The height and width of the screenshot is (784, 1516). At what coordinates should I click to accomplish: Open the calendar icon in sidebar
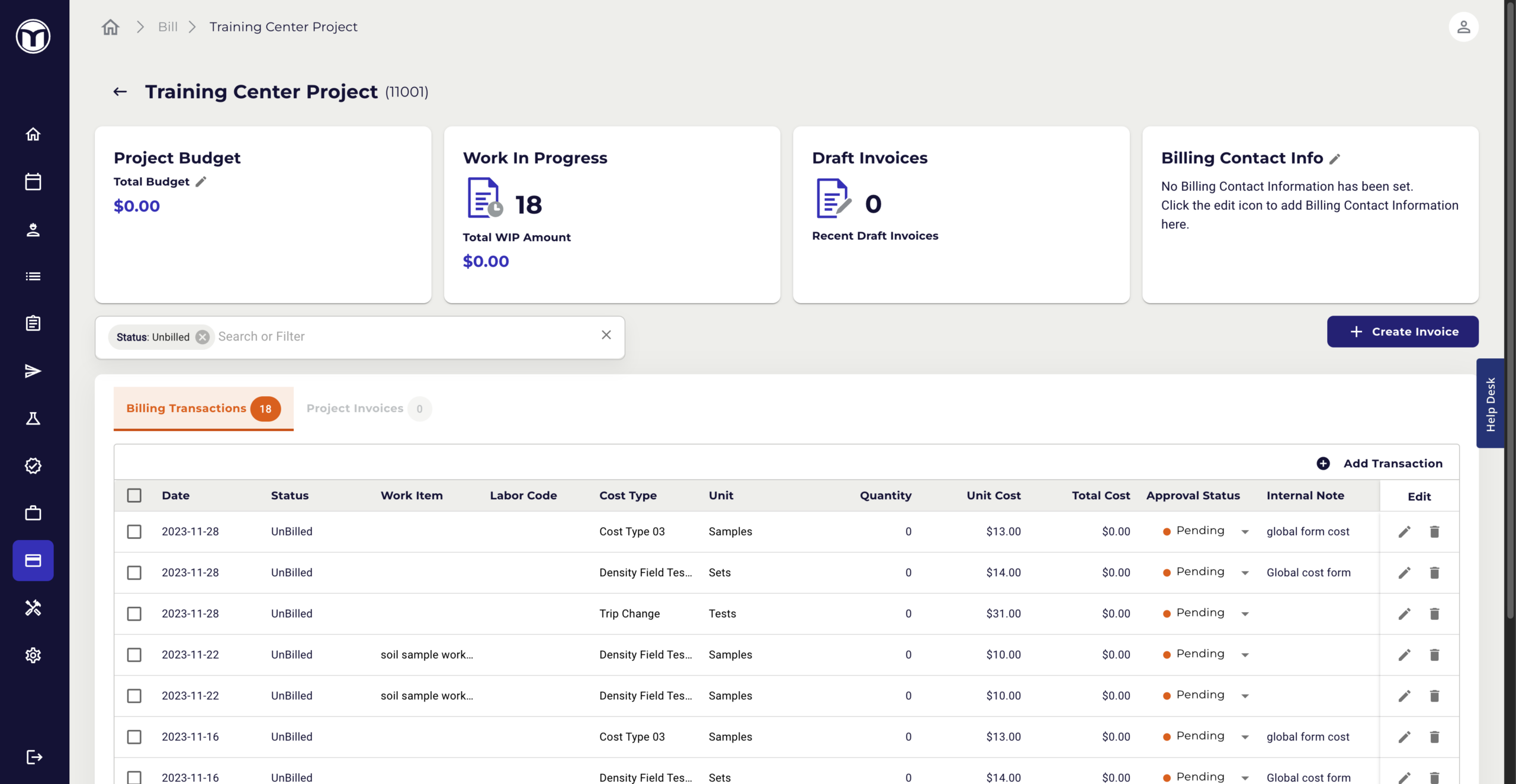pos(33,182)
